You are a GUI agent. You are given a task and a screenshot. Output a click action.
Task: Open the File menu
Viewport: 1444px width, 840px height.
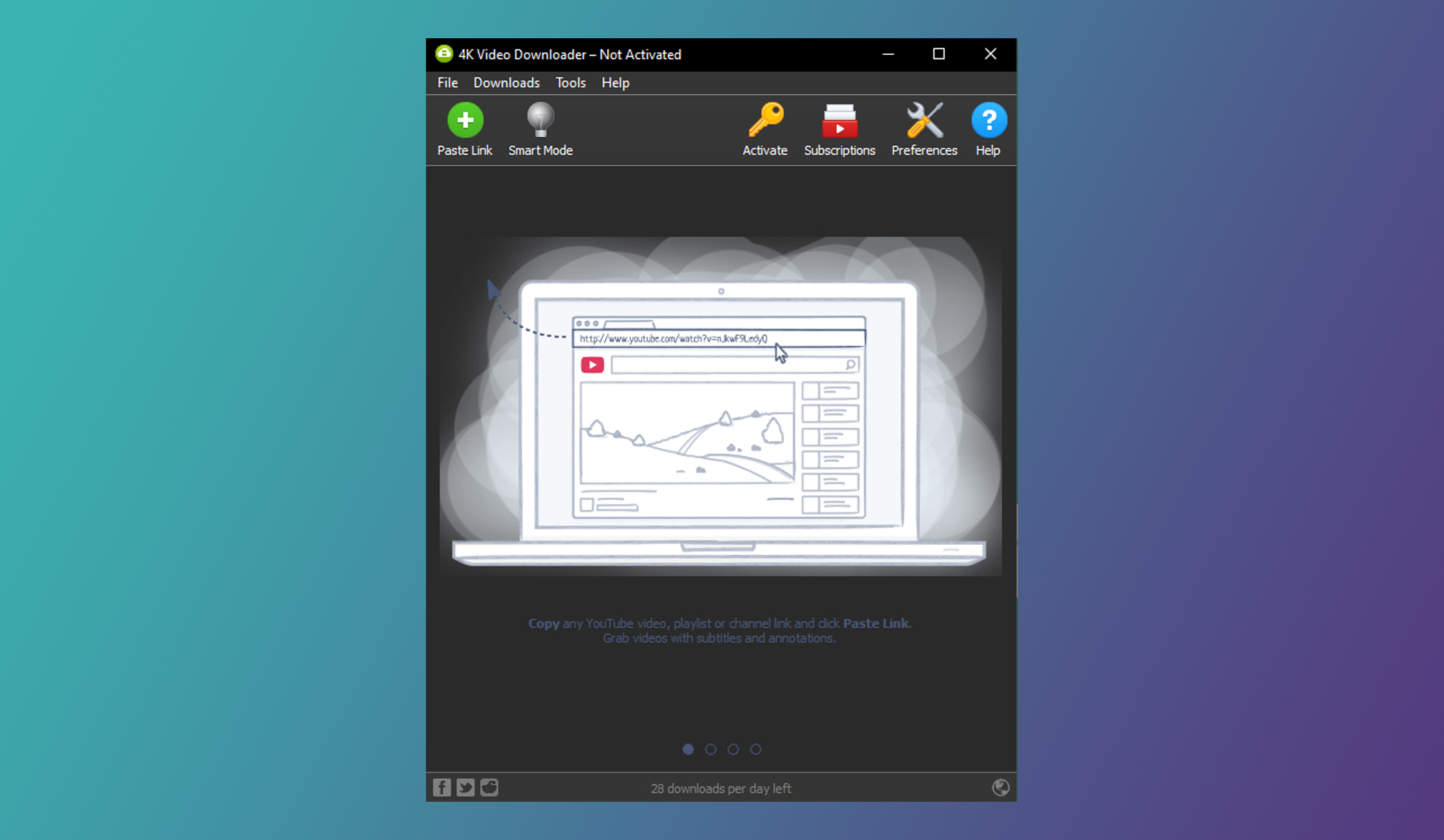447,83
